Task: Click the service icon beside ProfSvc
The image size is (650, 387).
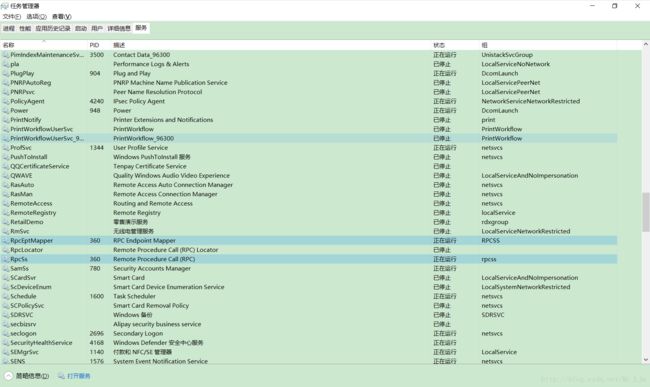Action: (5, 148)
